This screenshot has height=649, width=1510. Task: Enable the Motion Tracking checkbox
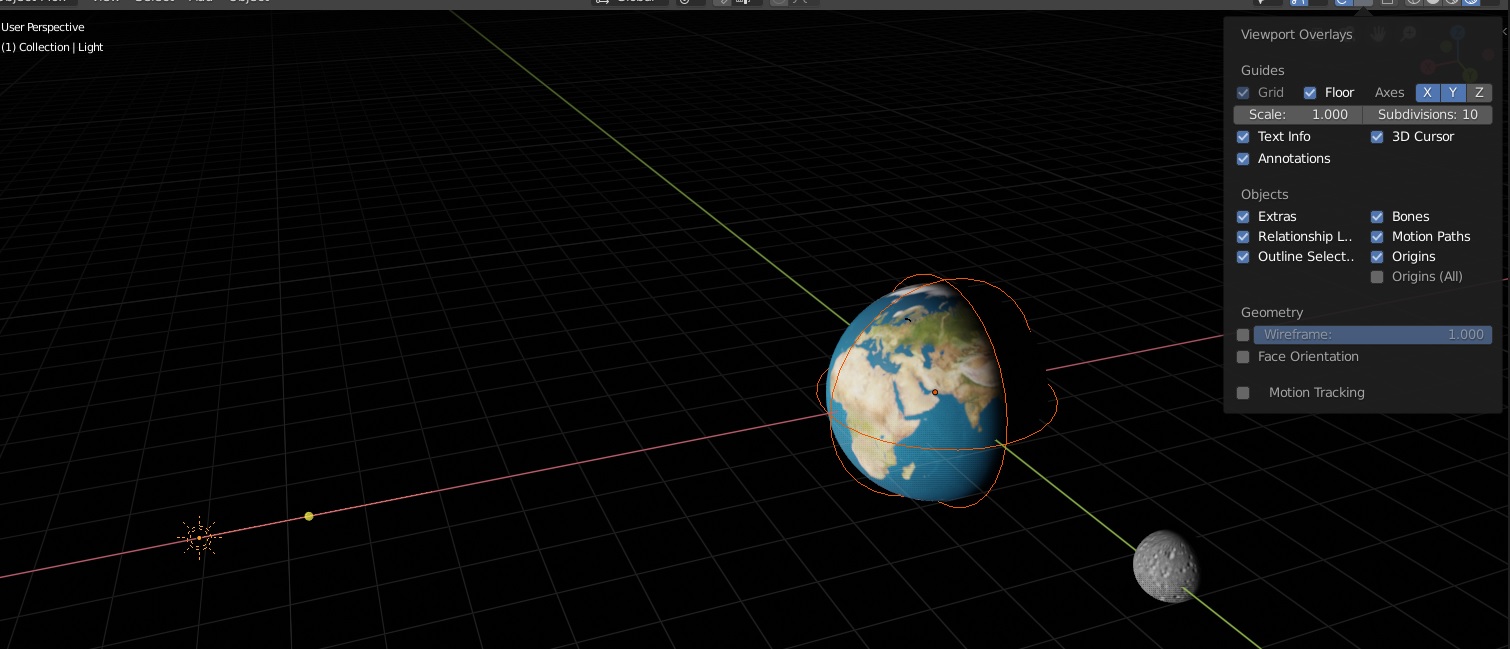[x=1243, y=393]
